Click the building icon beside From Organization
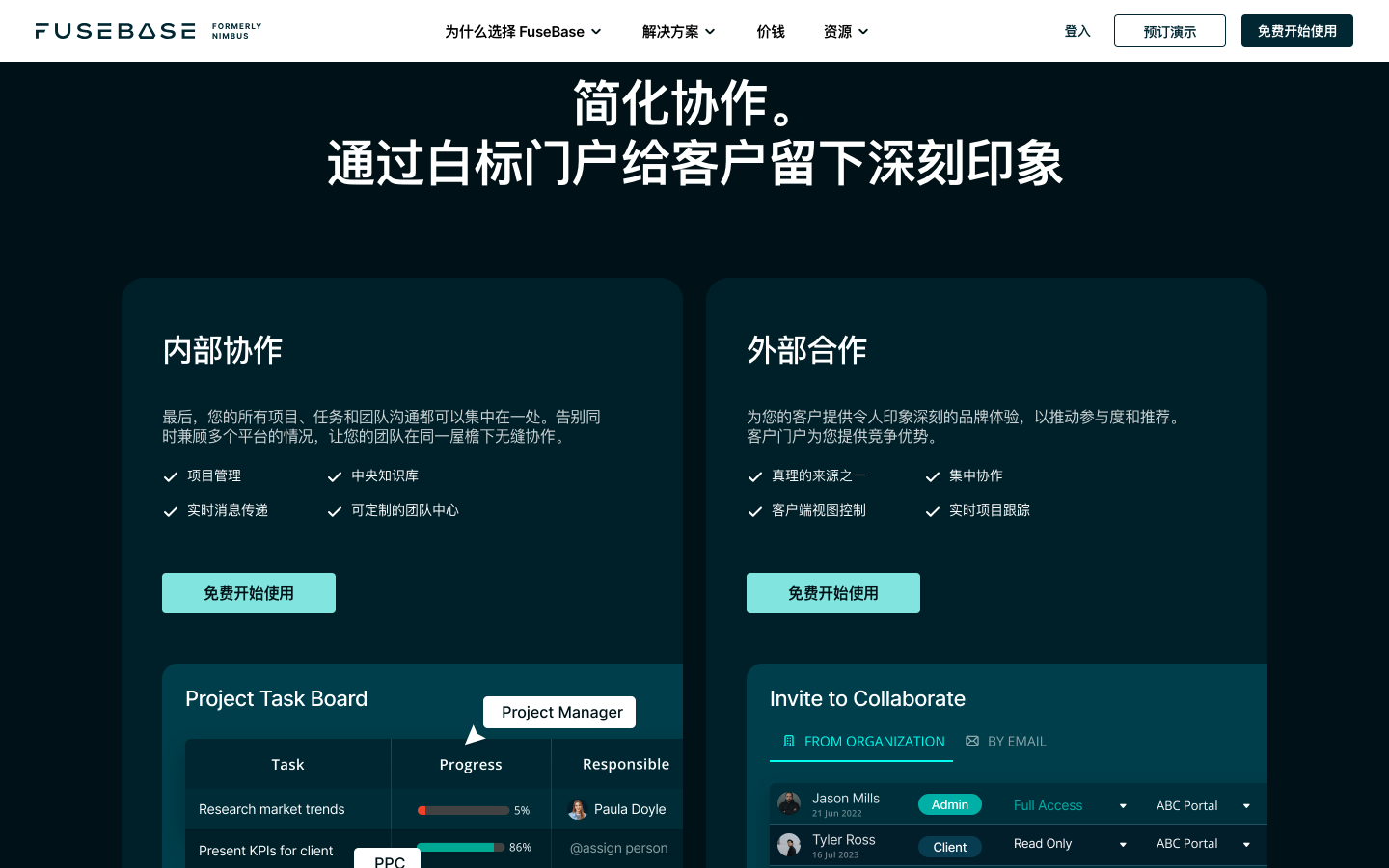This screenshot has width=1389, height=868. point(789,741)
